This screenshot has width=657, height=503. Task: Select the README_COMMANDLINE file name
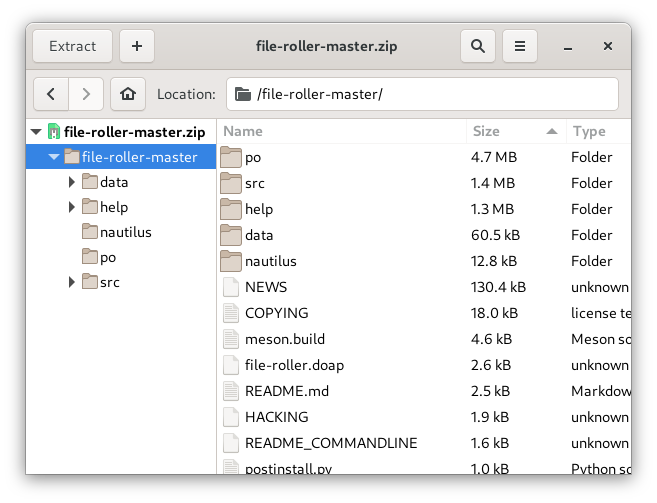pos(331,443)
